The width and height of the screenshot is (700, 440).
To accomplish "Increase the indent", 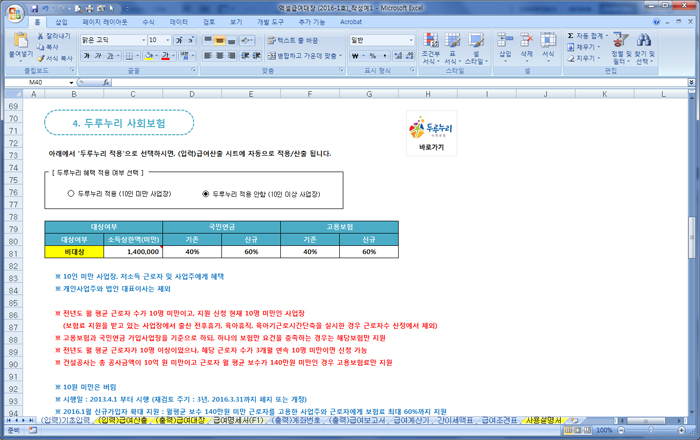I will [257, 56].
